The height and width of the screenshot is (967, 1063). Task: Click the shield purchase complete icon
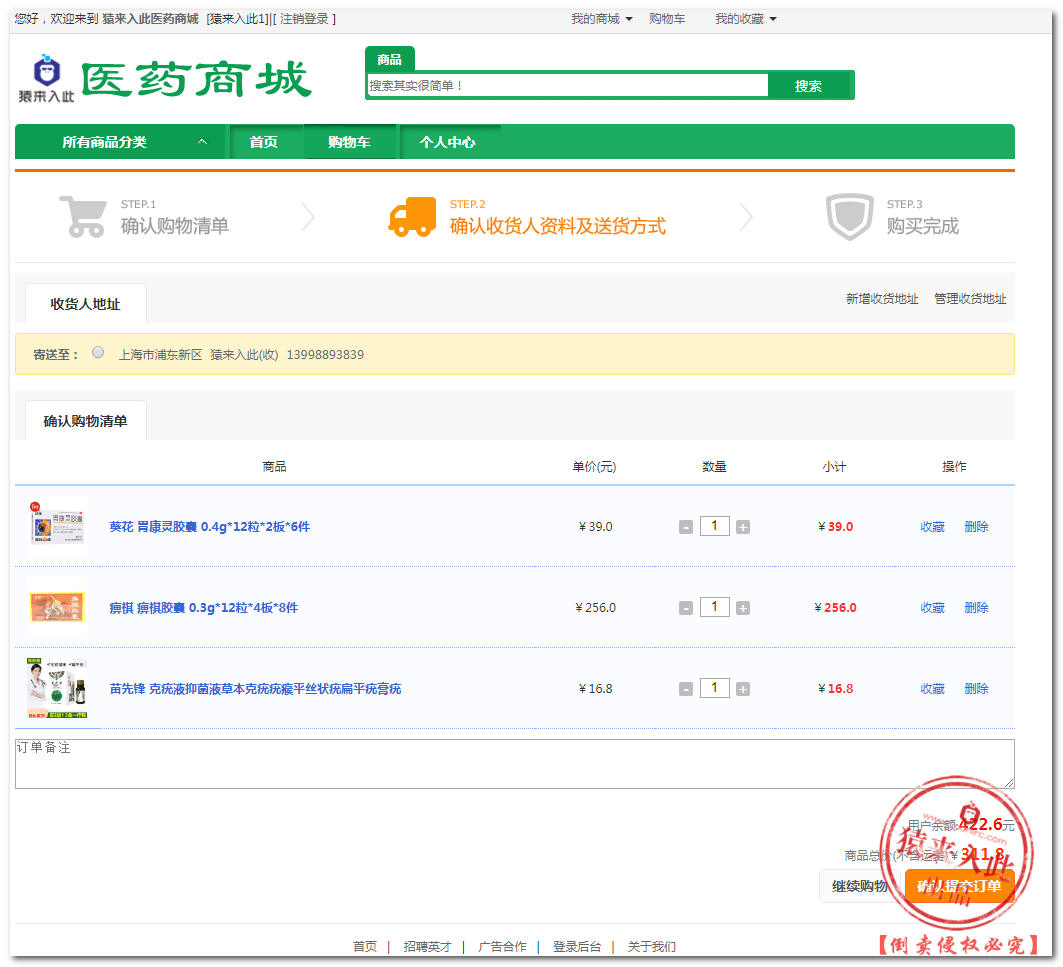click(x=849, y=217)
